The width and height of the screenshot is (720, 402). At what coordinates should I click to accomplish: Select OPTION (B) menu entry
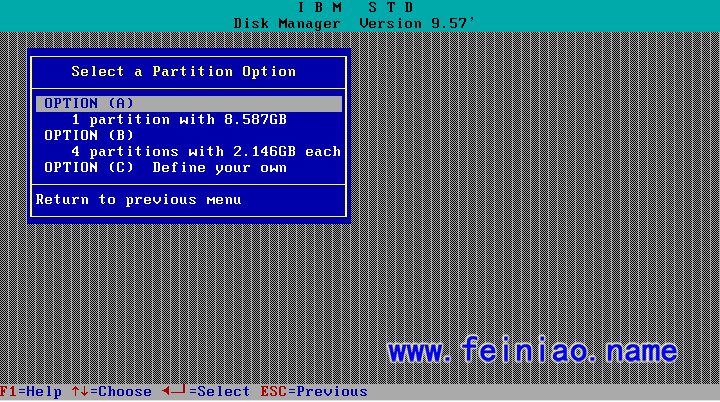click(89, 136)
